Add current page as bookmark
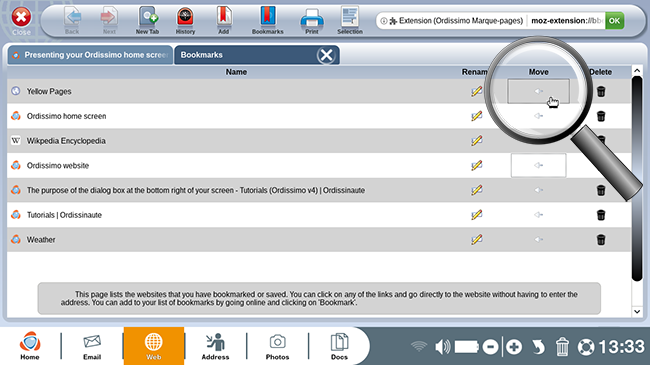This screenshot has width=650, height=365. pos(223,21)
